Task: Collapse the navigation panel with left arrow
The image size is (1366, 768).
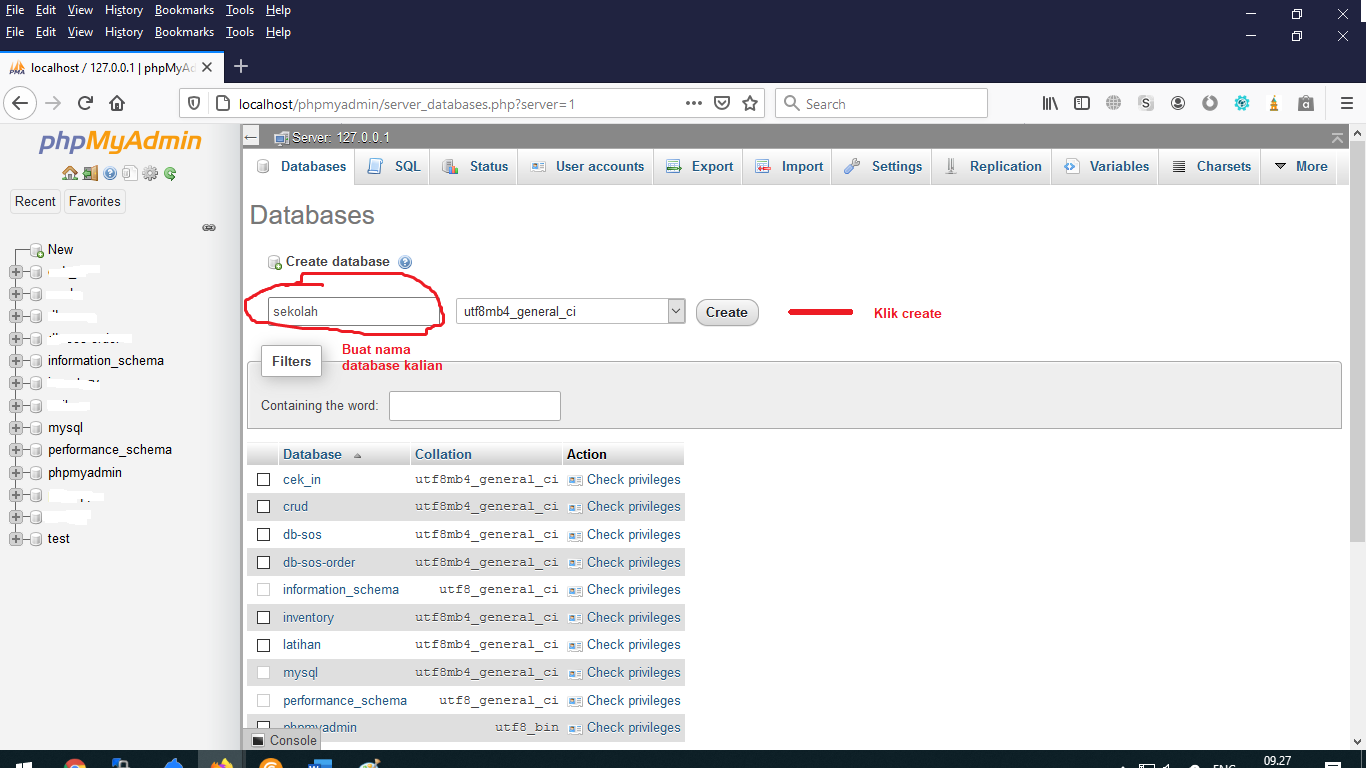Action: point(250,136)
